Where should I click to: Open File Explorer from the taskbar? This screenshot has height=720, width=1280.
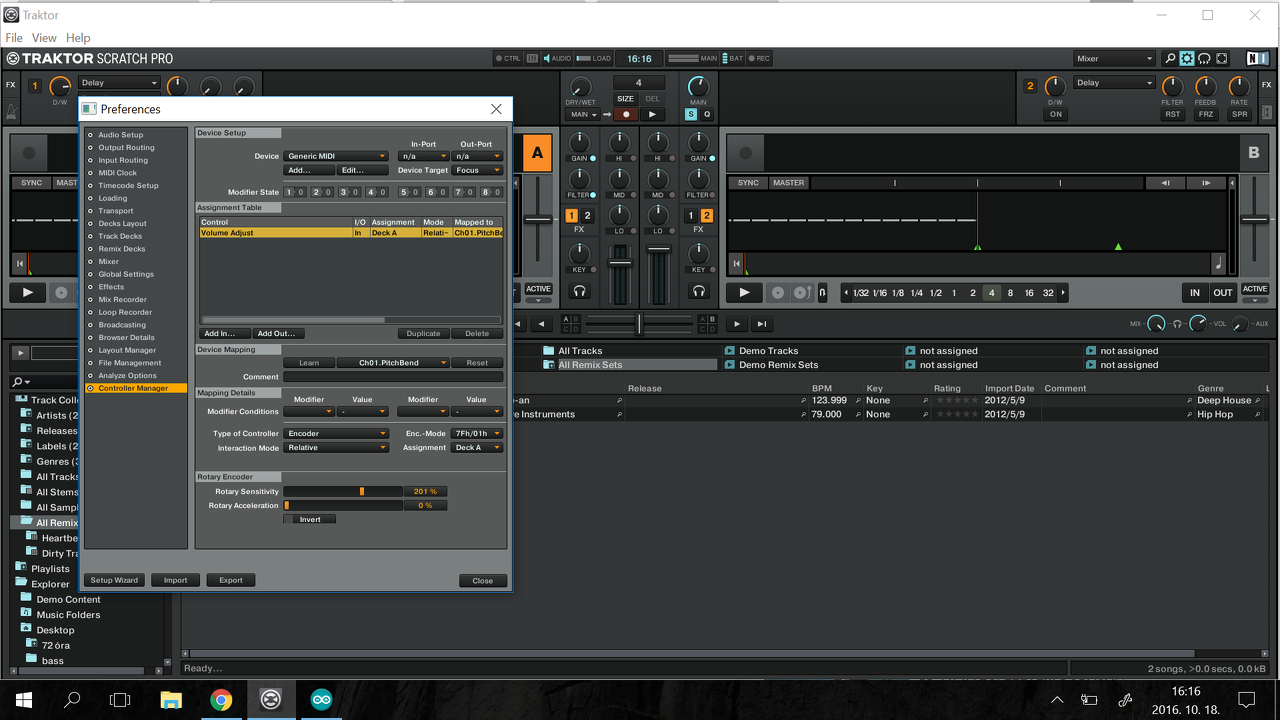171,700
